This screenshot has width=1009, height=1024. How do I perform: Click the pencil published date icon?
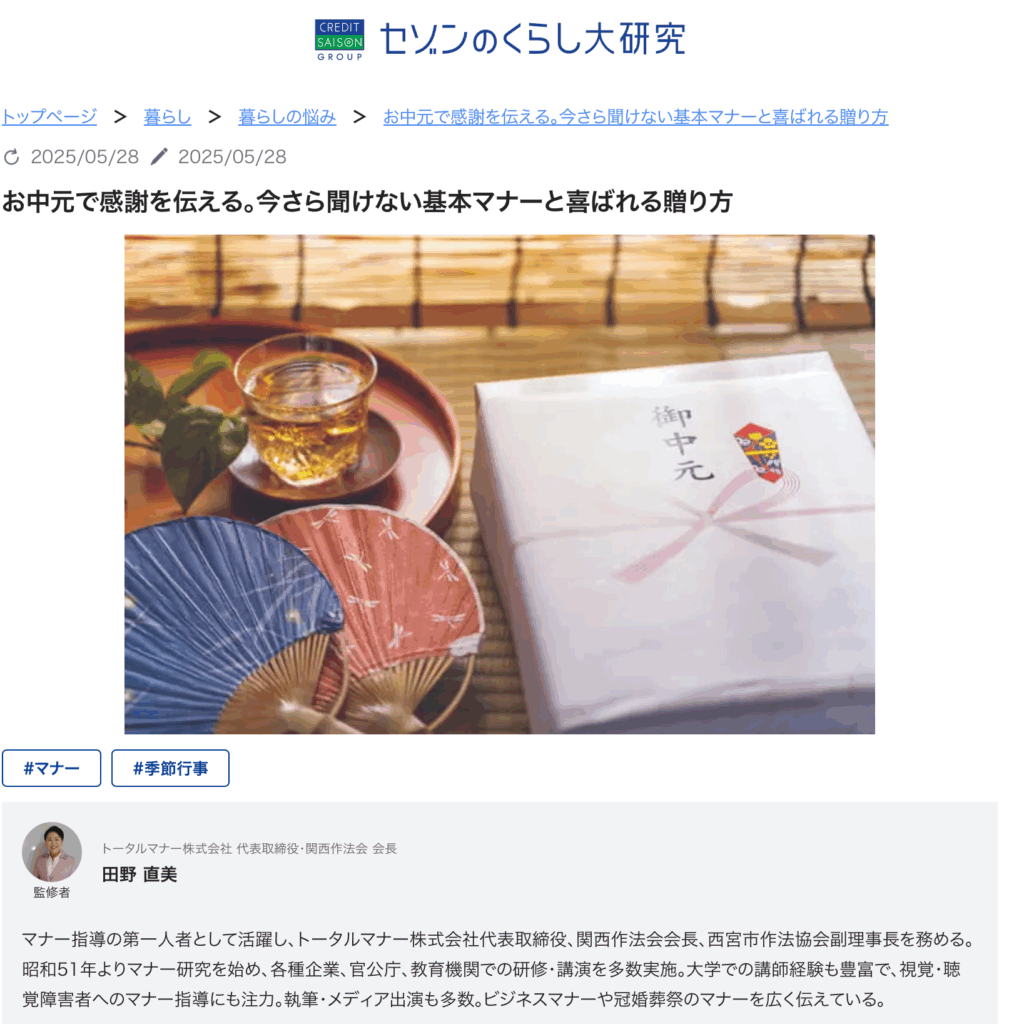click(x=159, y=157)
